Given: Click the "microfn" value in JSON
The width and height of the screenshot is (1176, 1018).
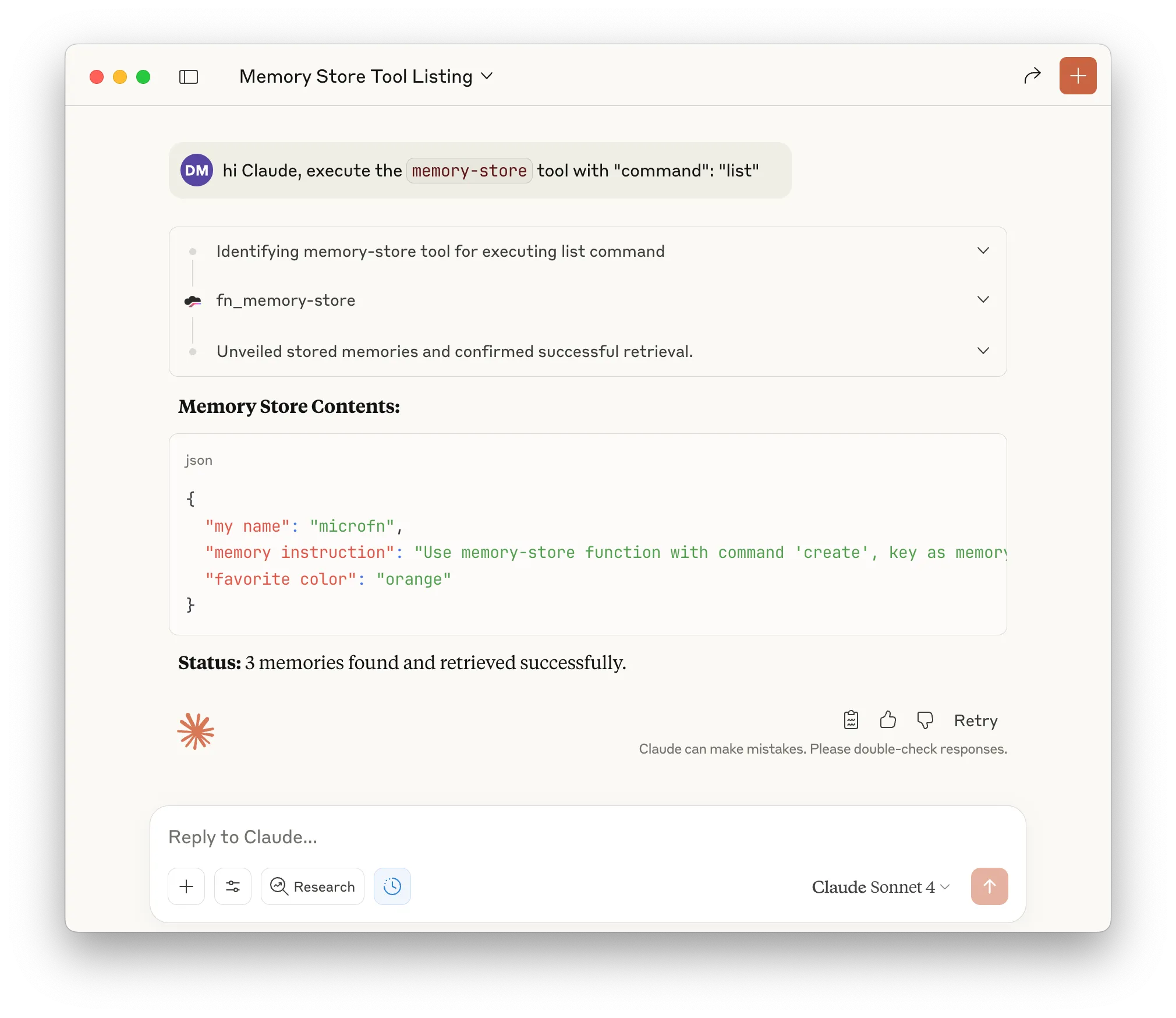Looking at the screenshot, I should point(352,526).
